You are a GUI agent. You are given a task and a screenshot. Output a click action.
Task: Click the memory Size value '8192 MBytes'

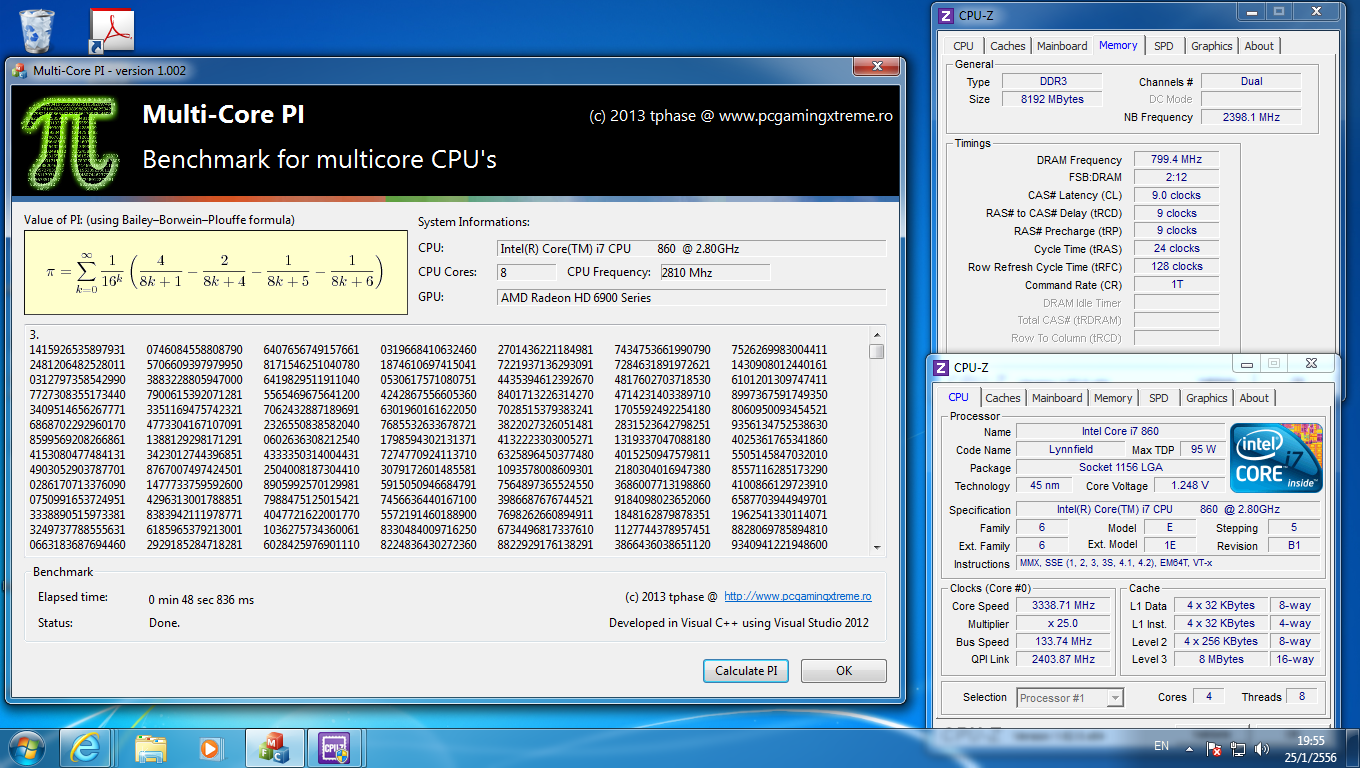click(x=1052, y=100)
